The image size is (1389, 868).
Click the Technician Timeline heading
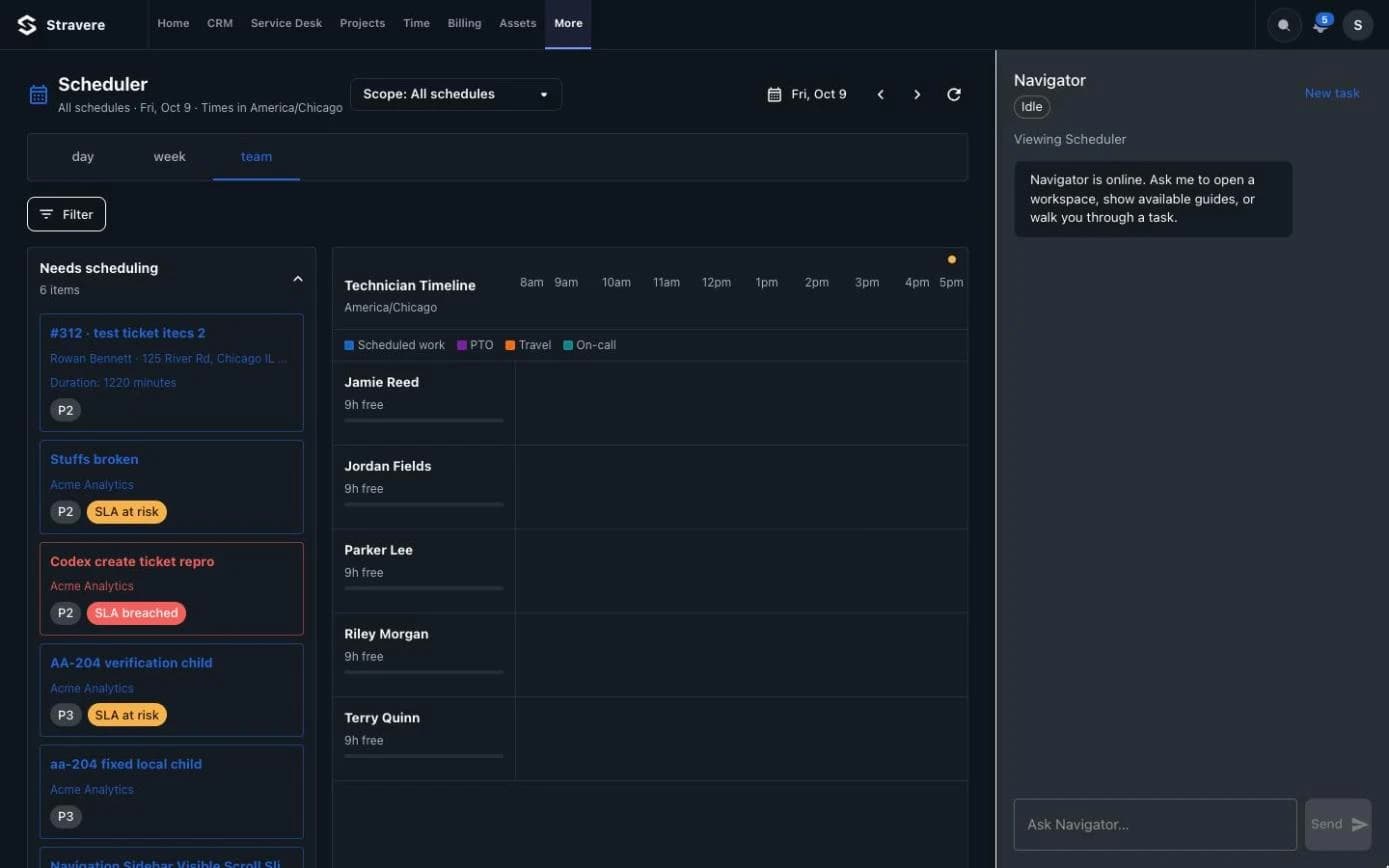tap(410, 286)
